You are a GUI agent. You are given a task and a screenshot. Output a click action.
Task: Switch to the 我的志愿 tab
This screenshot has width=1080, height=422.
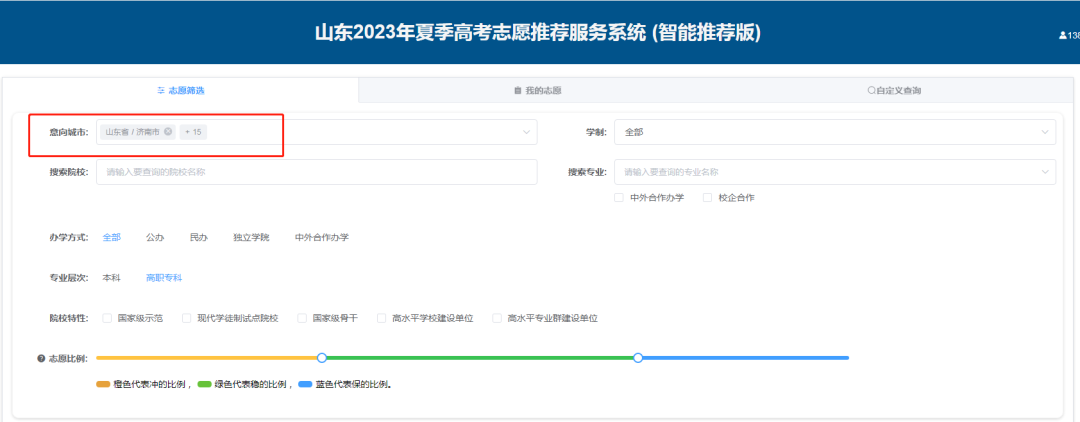tap(538, 90)
